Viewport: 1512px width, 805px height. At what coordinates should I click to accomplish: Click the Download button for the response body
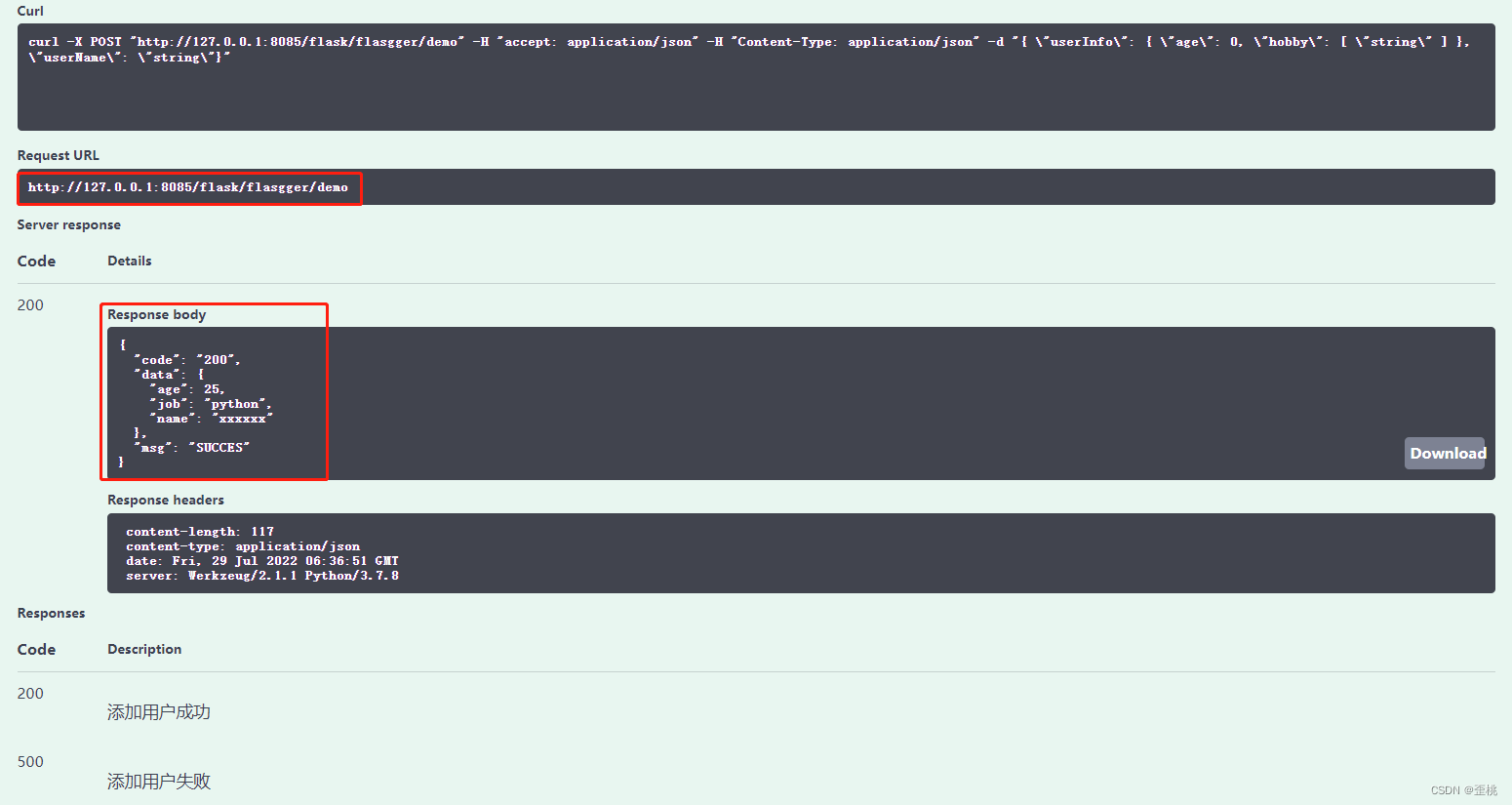pyautogui.click(x=1445, y=453)
